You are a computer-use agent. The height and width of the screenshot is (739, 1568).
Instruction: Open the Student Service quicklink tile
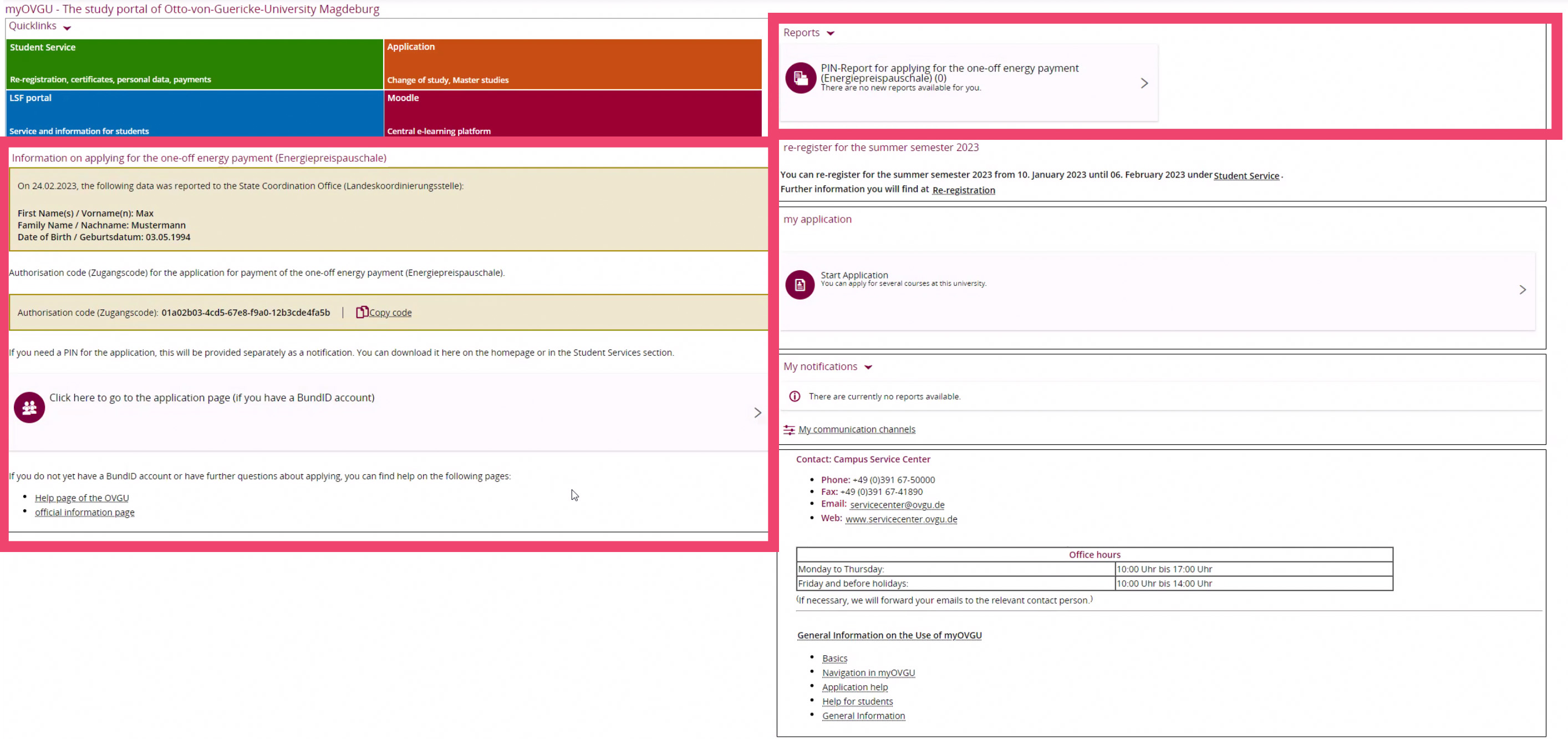click(194, 64)
